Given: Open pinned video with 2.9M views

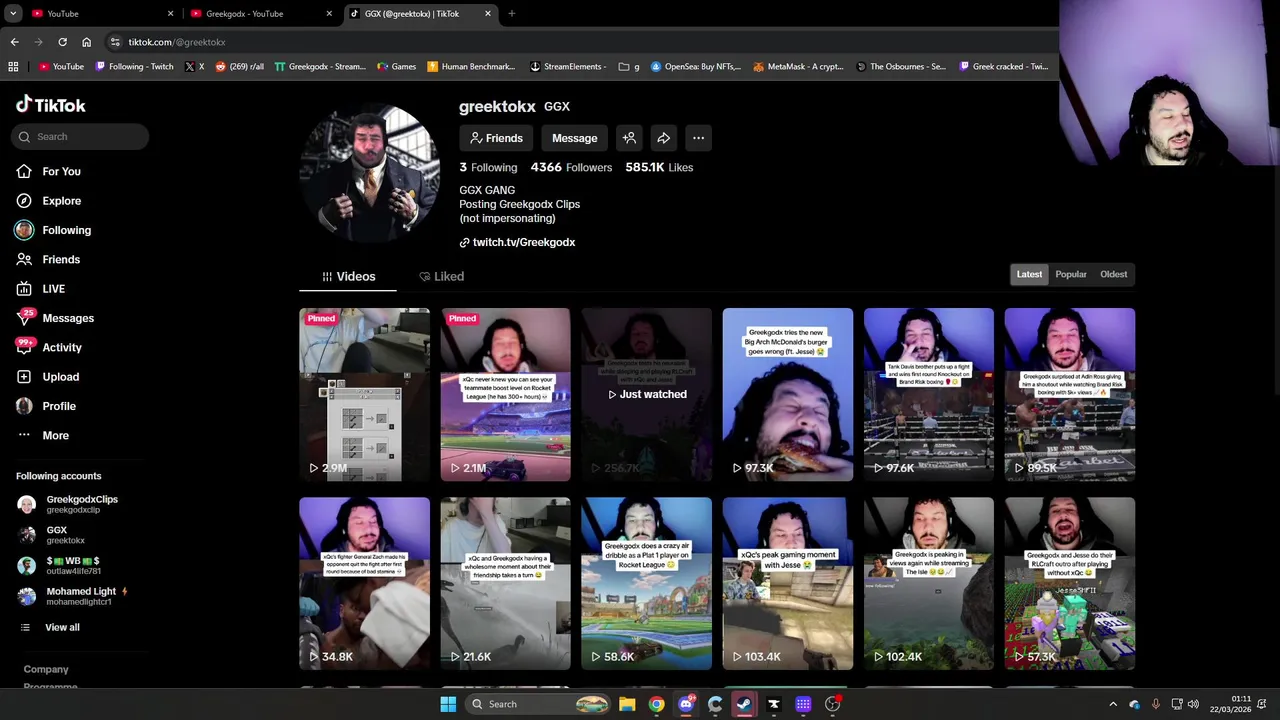Looking at the screenshot, I should pos(364,395).
